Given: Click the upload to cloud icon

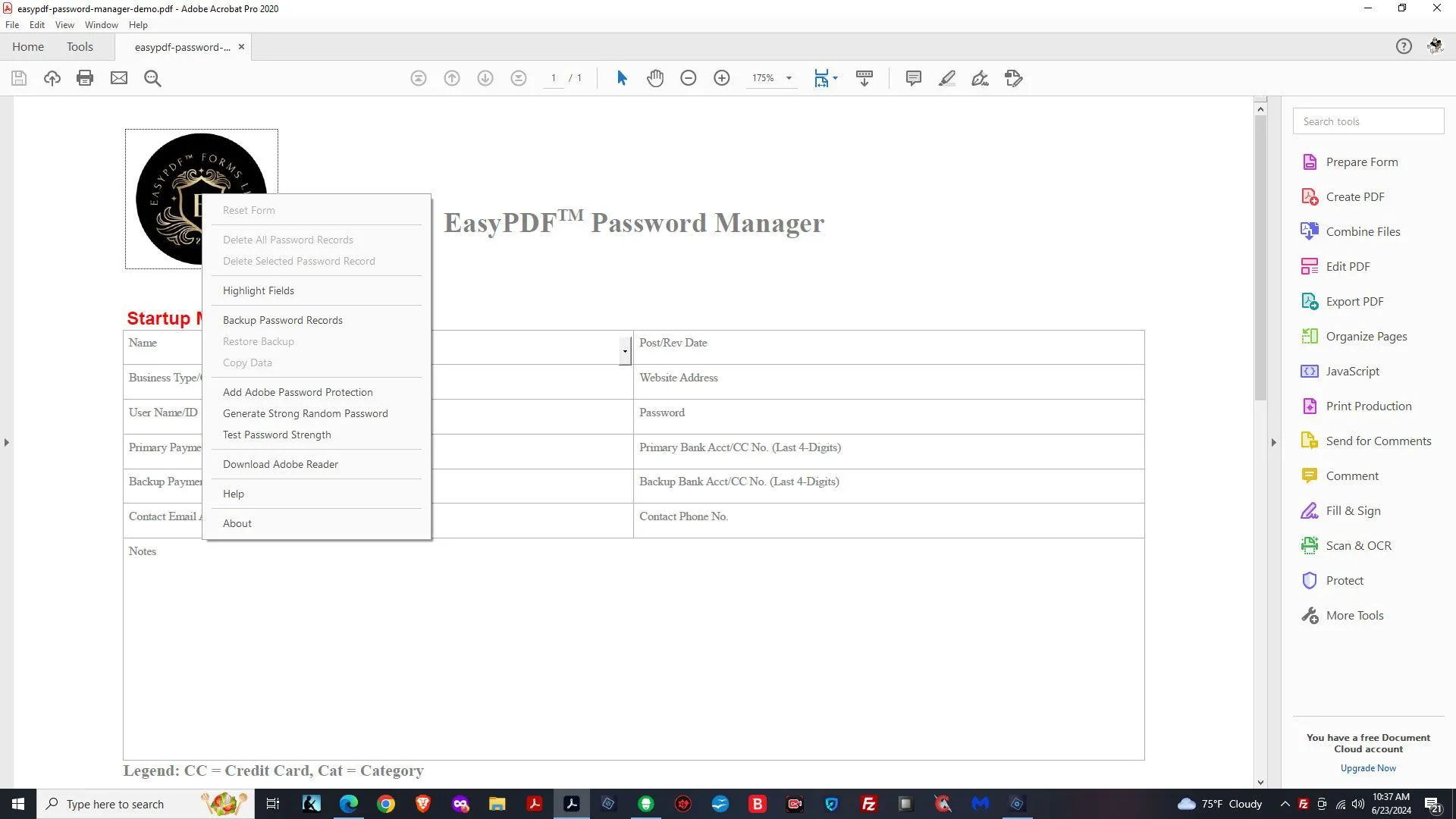Looking at the screenshot, I should tap(52, 78).
